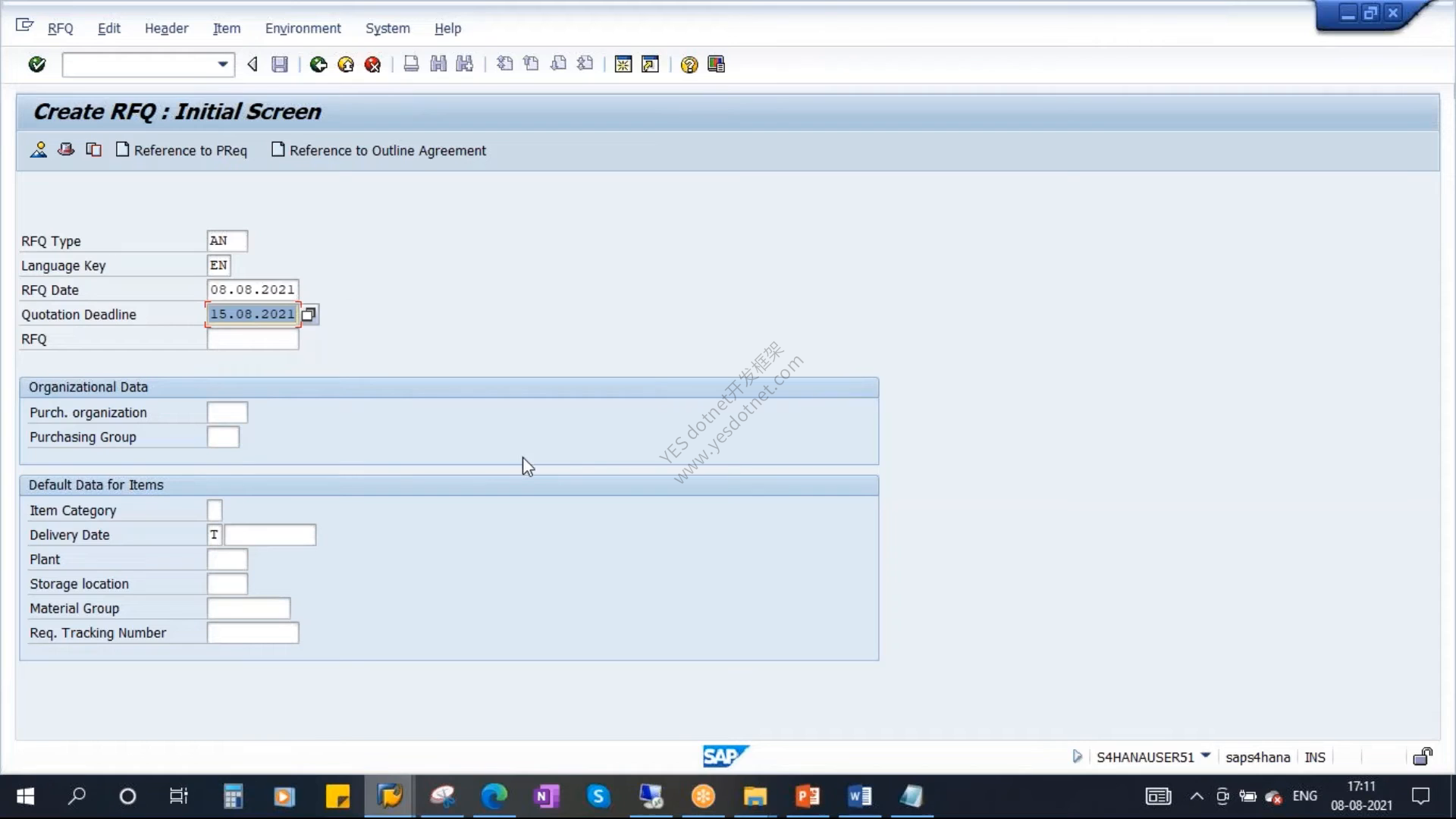The width and height of the screenshot is (1456, 819).
Task: Click the Find binoculars icon
Action: [438, 64]
